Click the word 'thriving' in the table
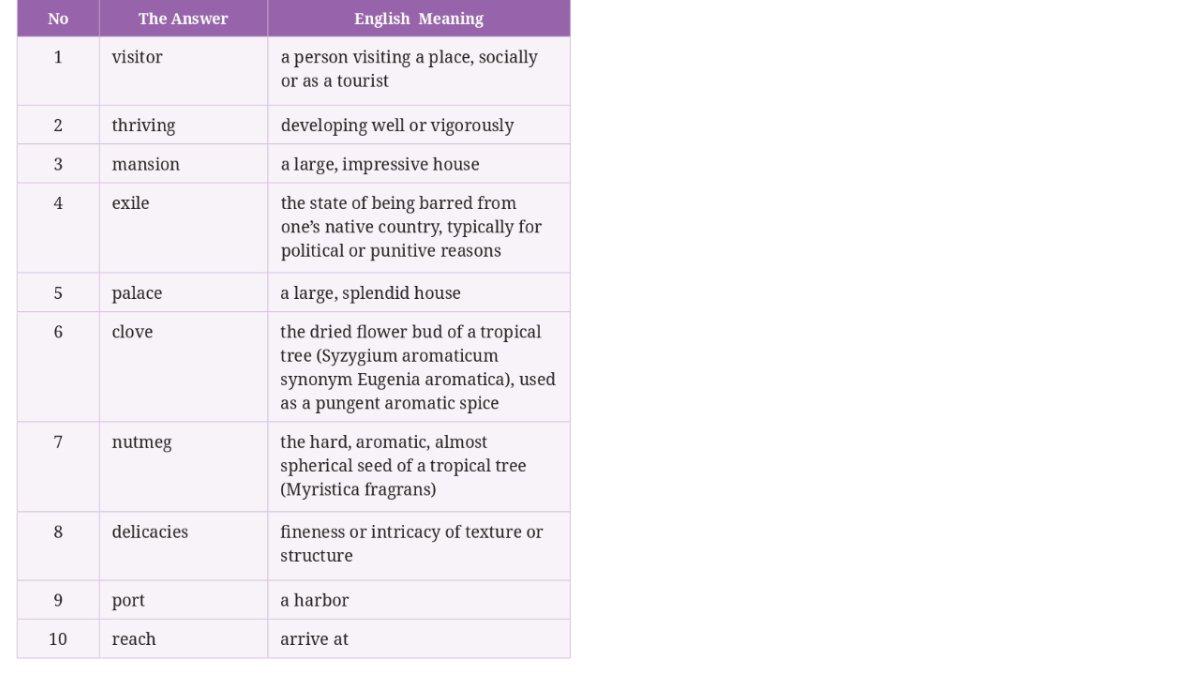The image size is (1200, 675). [143, 125]
